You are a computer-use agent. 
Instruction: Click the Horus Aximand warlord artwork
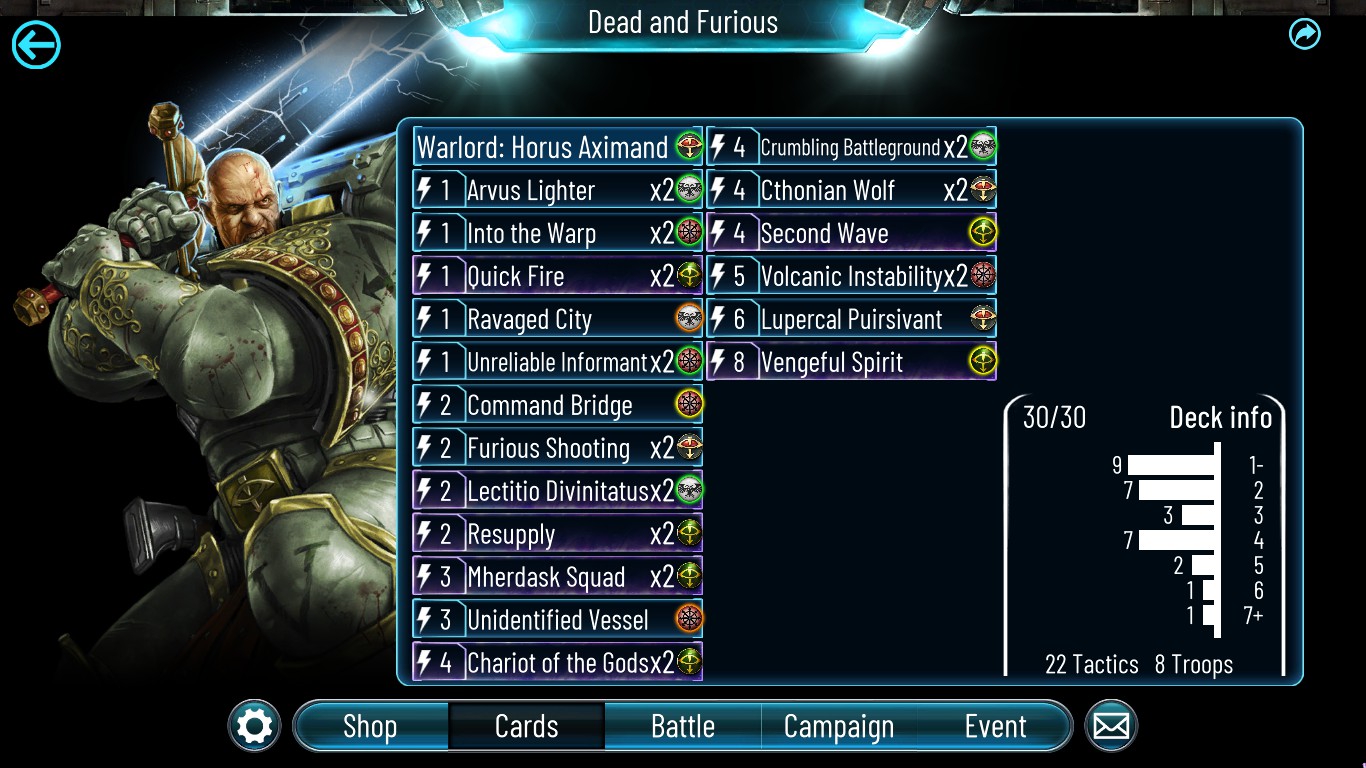[x=200, y=390]
